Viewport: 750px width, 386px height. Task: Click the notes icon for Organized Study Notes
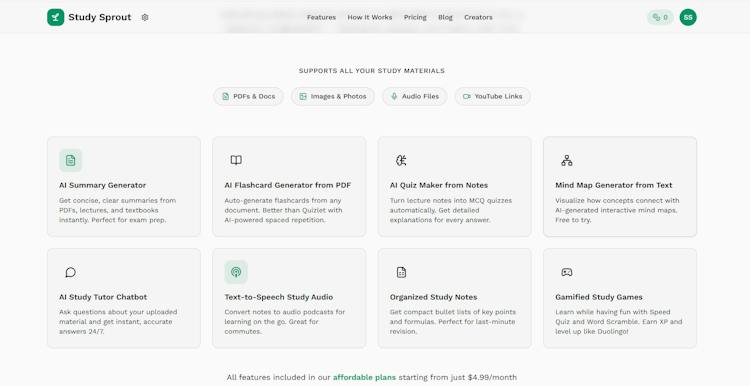[x=401, y=272]
